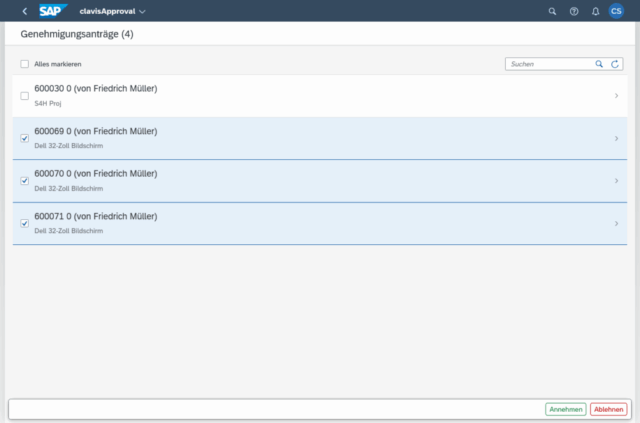Open the 600070 Dell 32-Zoll Bildschirm item
Screen dimensions: 640x423
pyautogui.click(x=300, y=181)
